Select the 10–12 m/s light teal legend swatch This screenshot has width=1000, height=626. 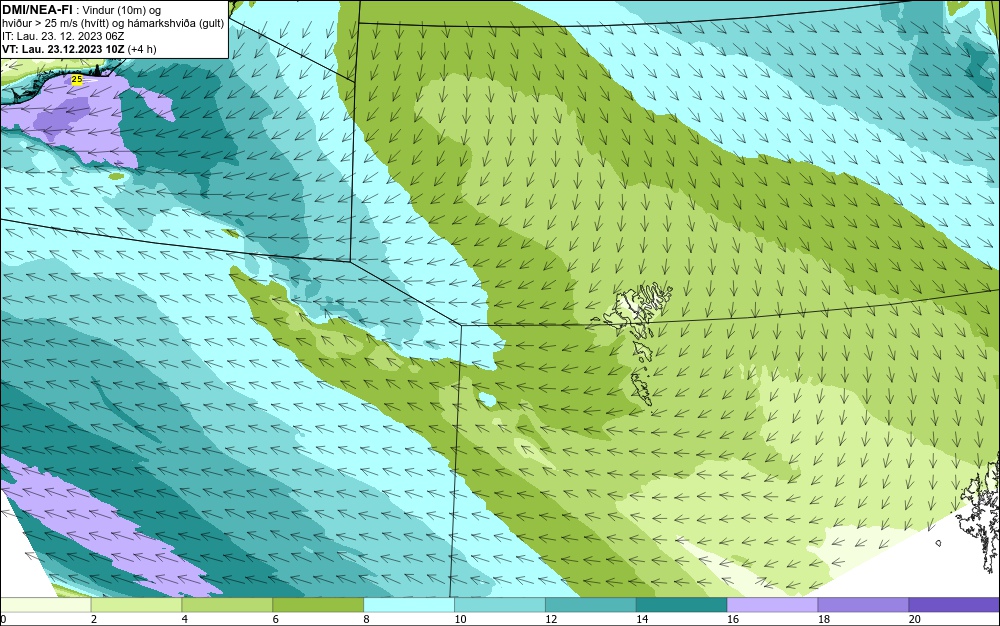500,605
